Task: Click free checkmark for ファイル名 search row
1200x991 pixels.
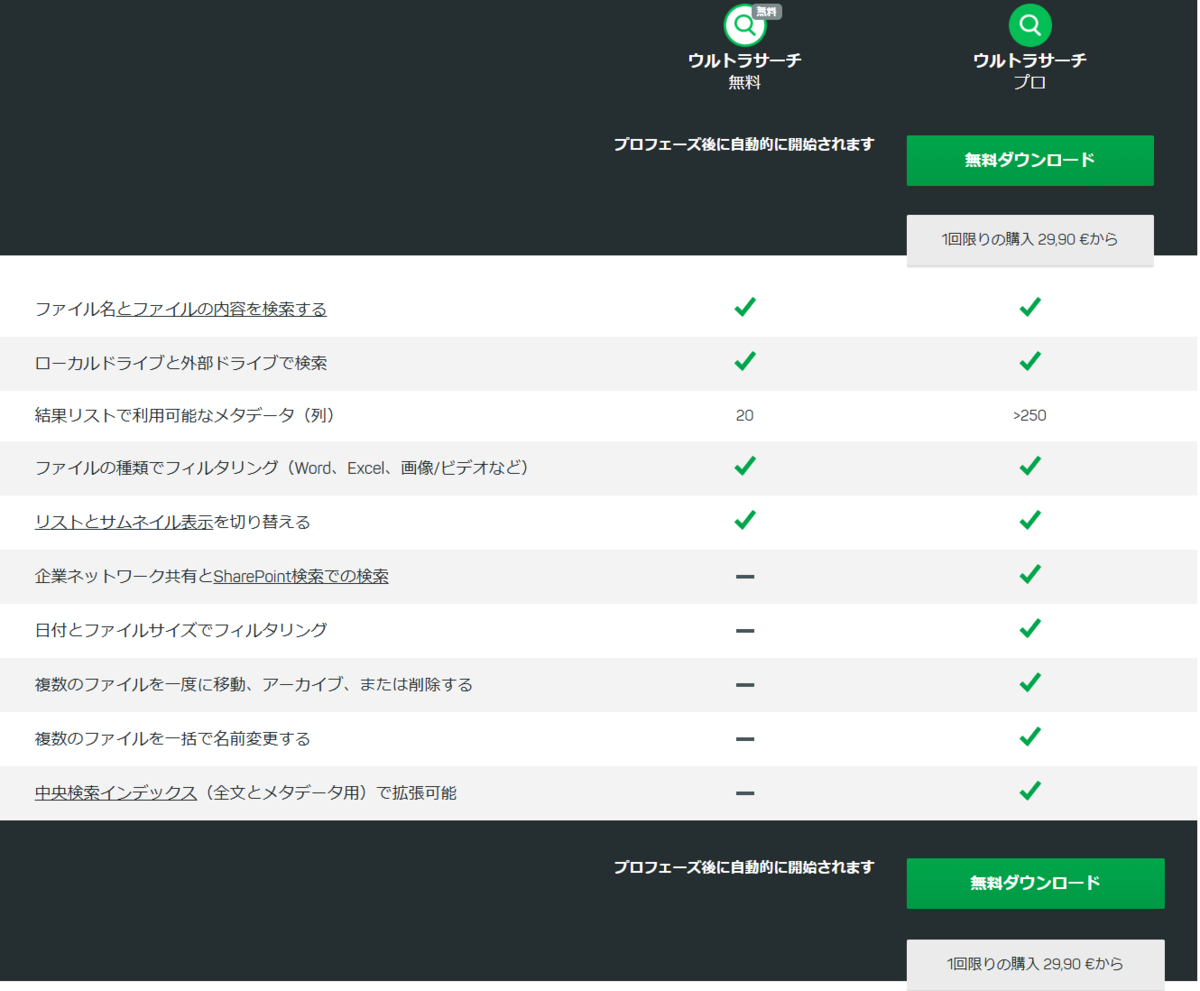Action: pyautogui.click(x=744, y=307)
